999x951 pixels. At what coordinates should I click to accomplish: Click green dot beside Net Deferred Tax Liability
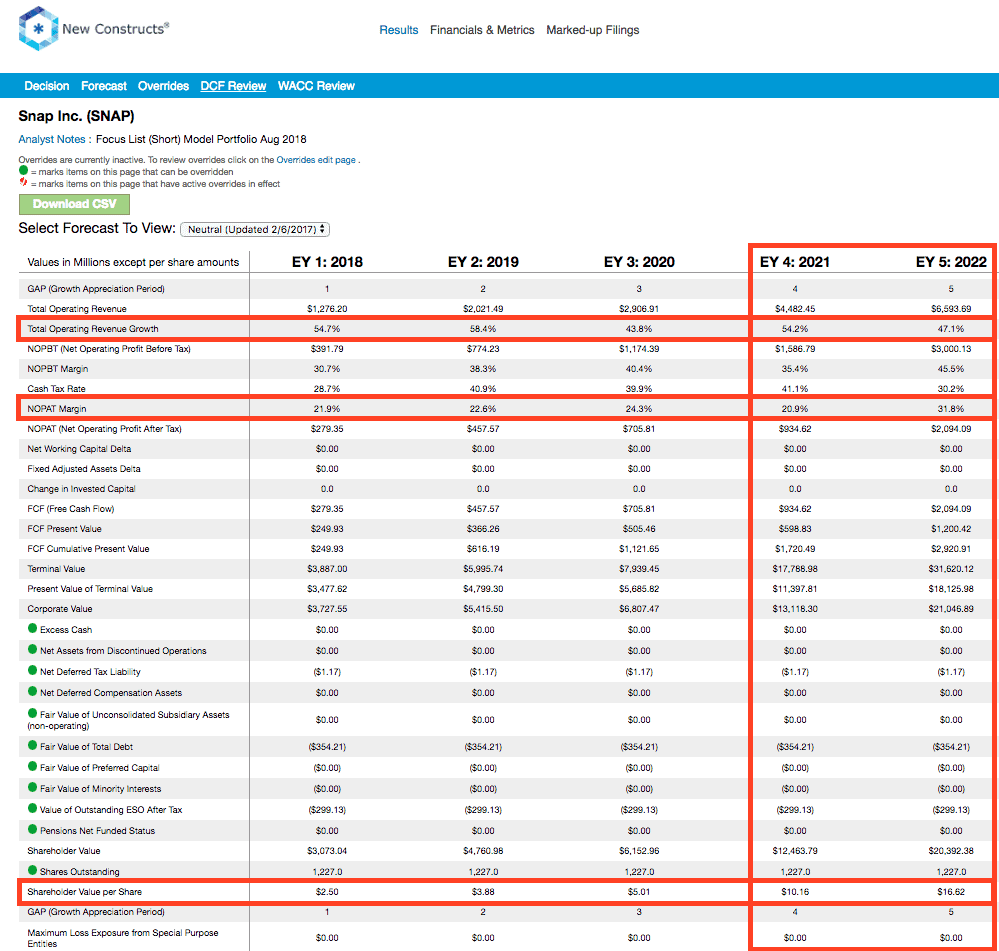32,670
